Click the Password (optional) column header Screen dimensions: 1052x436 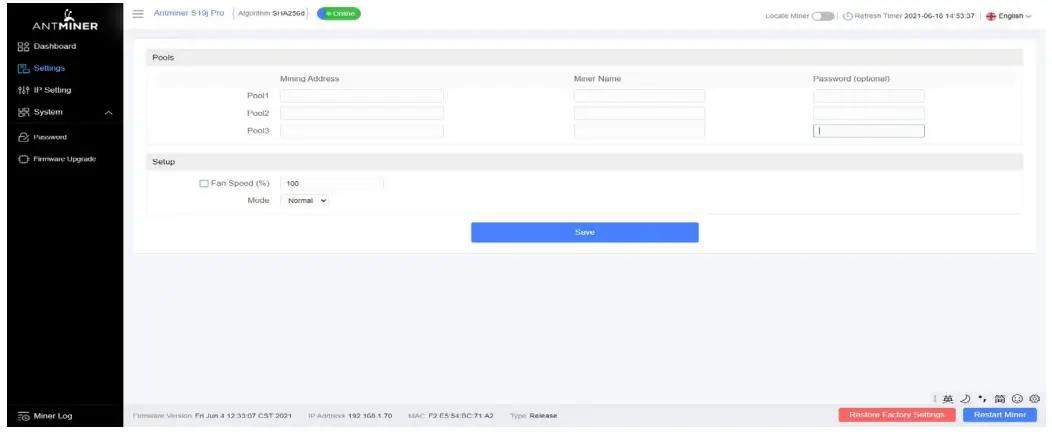tap(851, 78)
